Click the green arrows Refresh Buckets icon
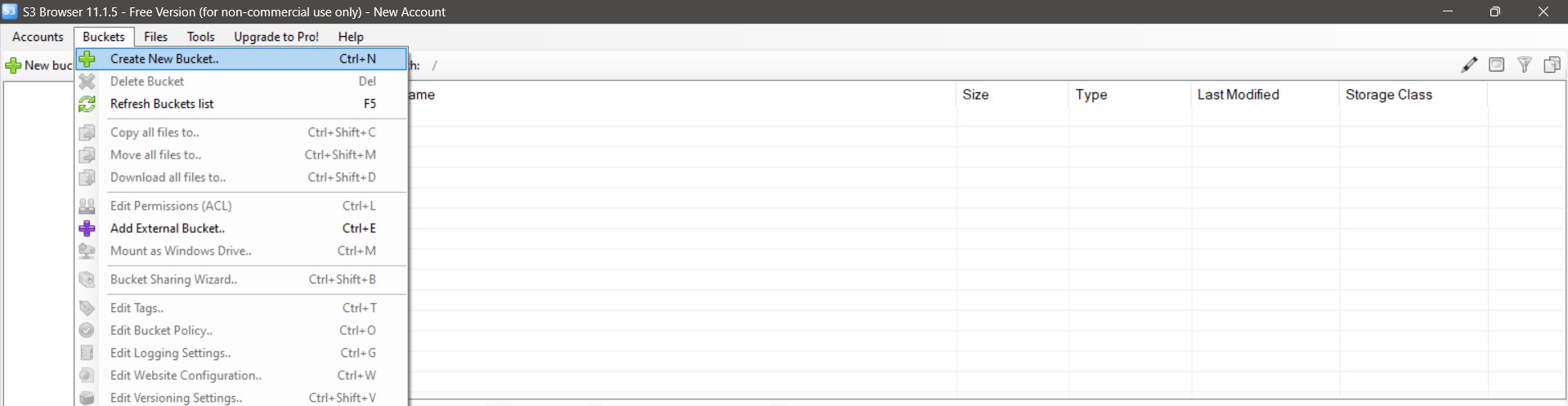 click(x=87, y=104)
